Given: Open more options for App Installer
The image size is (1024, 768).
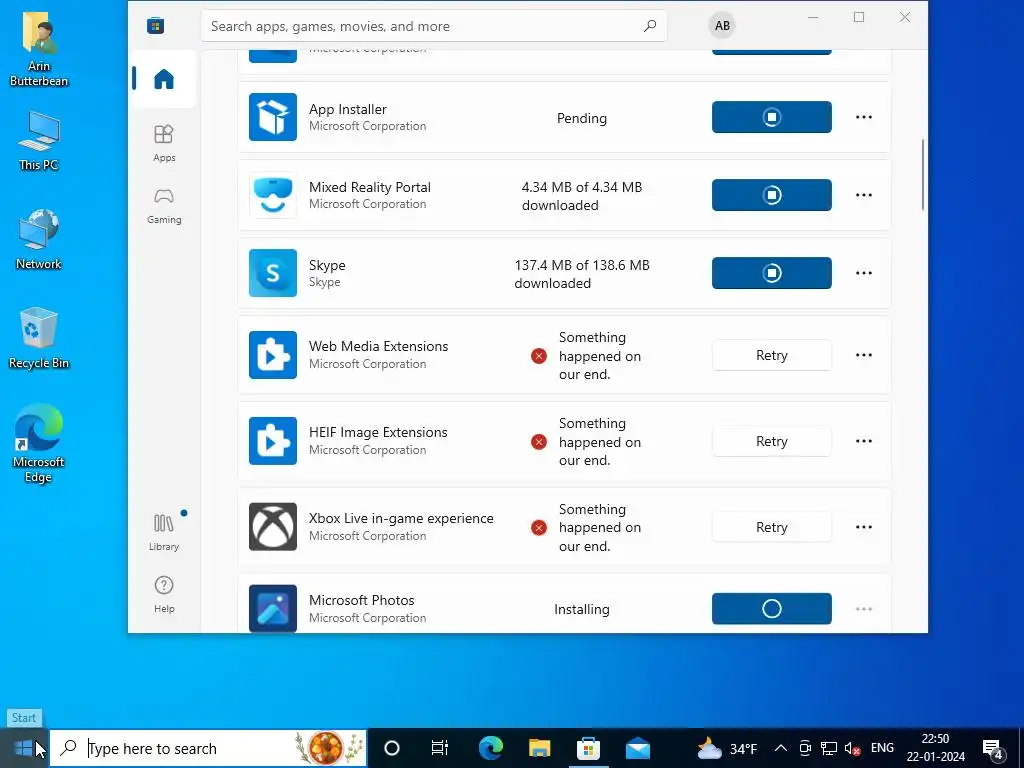Looking at the screenshot, I should tap(863, 117).
